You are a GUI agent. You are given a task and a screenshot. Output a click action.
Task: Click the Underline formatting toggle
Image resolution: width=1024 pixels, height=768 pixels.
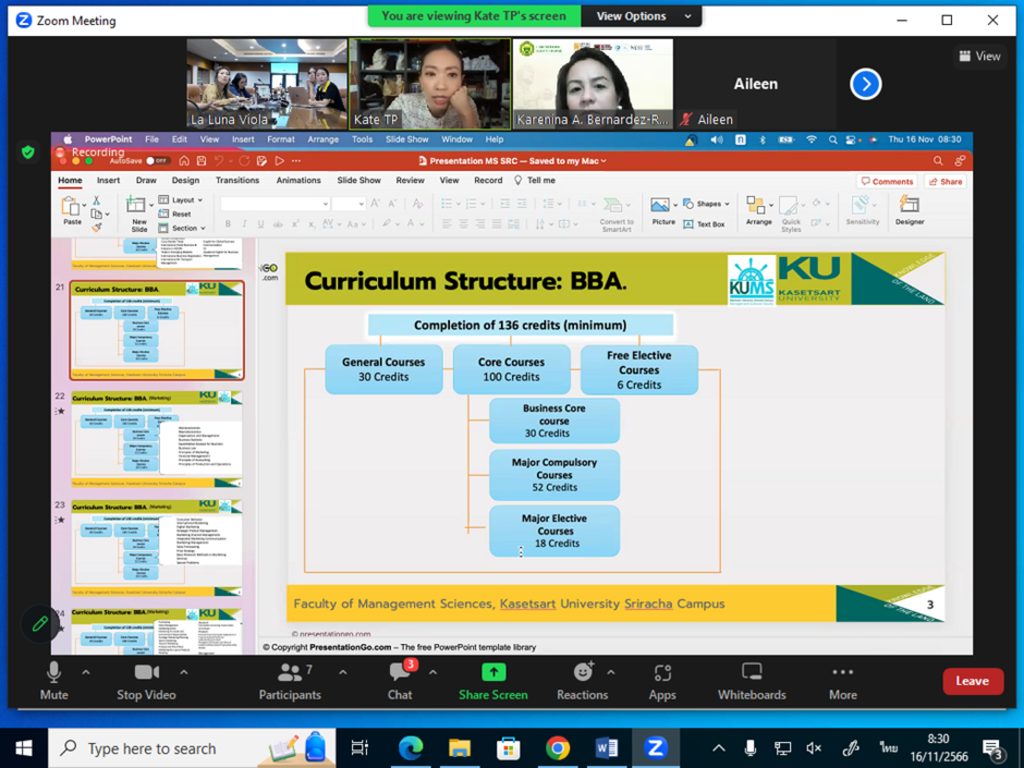click(261, 224)
